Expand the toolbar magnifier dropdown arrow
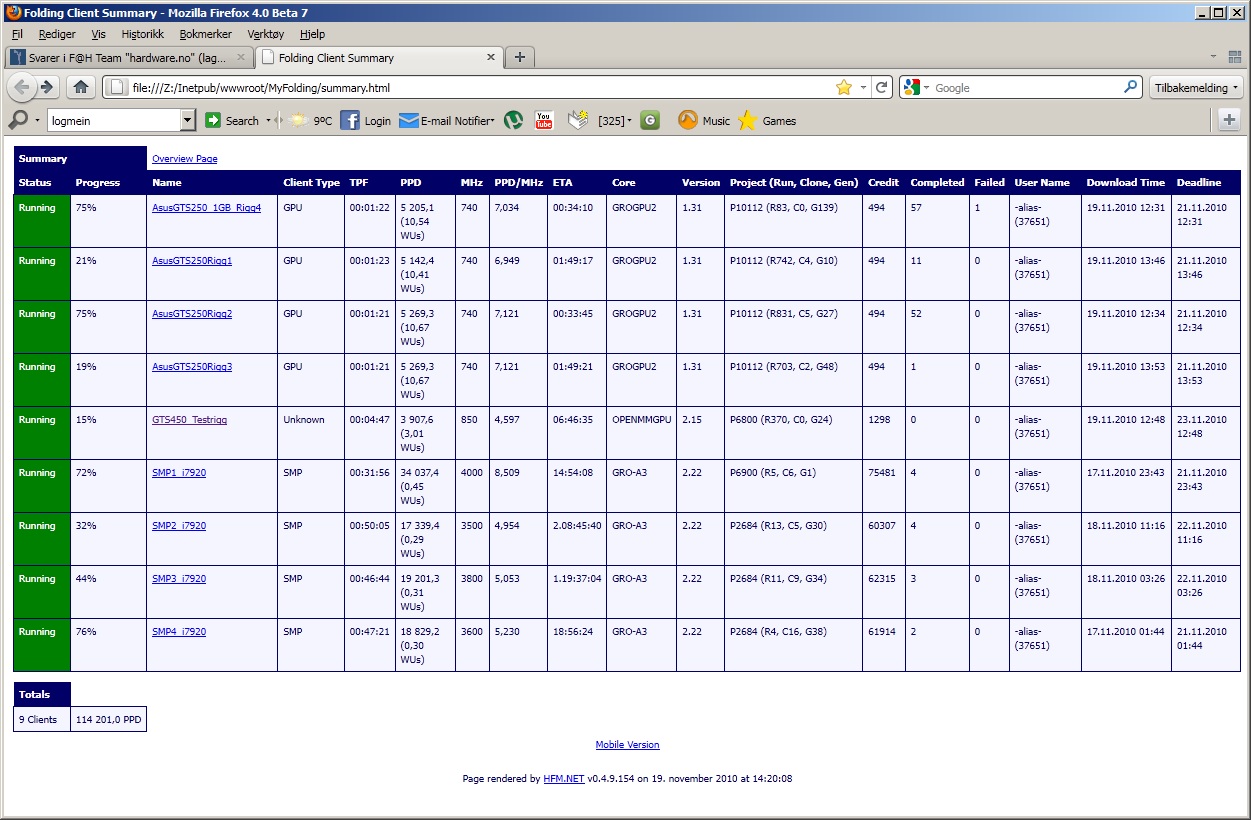This screenshot has height=820, width=1251. pos(37,121)
